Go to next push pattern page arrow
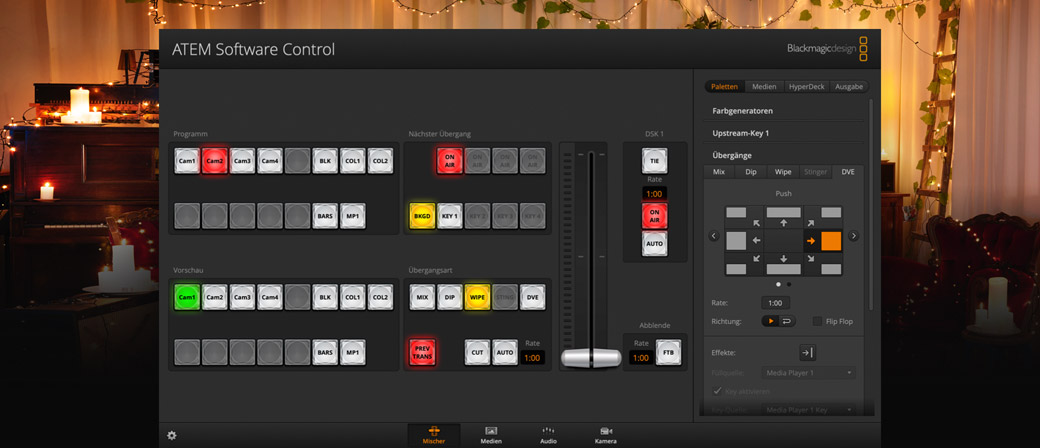The image size is (1040, 448). 853,236
